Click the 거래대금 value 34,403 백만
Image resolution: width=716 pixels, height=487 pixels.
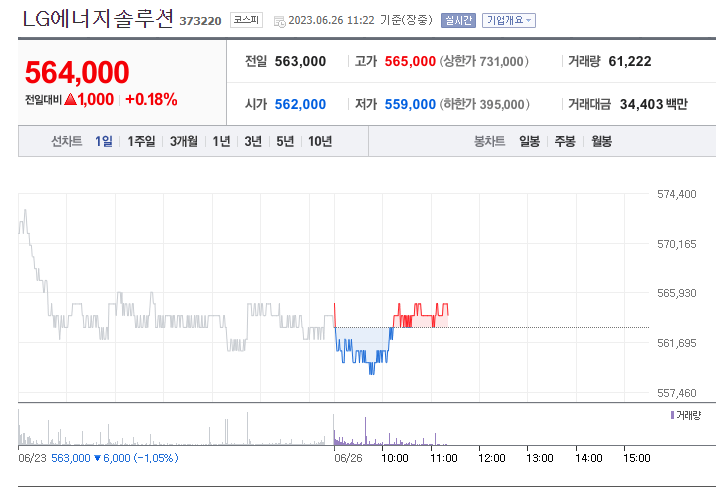[653, 105]
